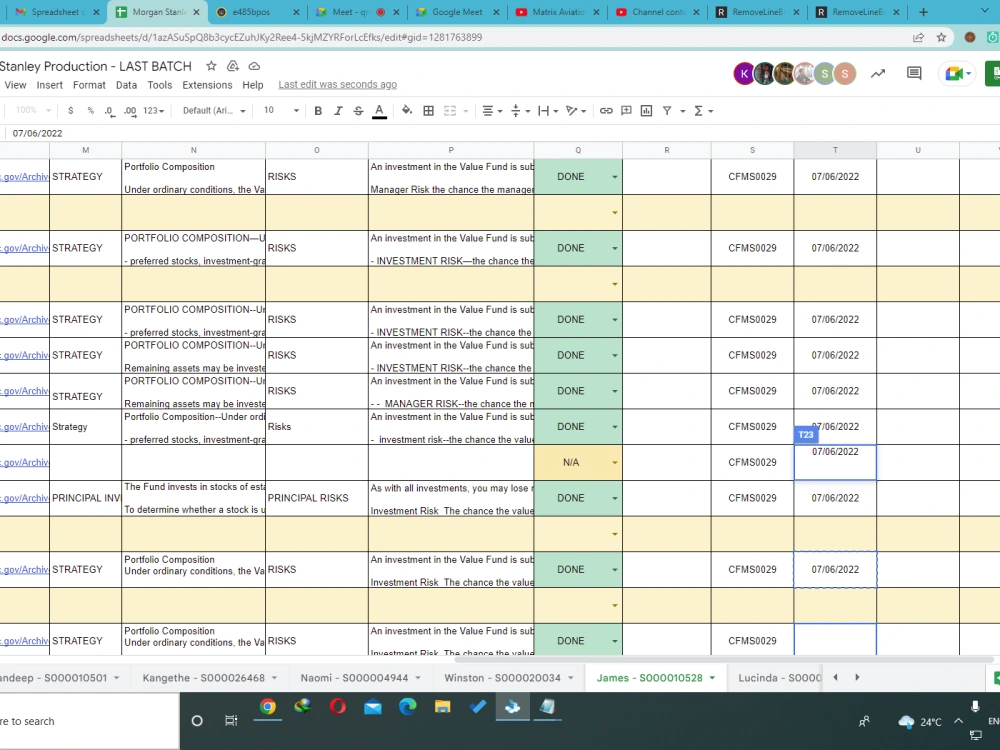1000x750 pixels.
Task: Share this page from address bar
Action: point(918,38)
